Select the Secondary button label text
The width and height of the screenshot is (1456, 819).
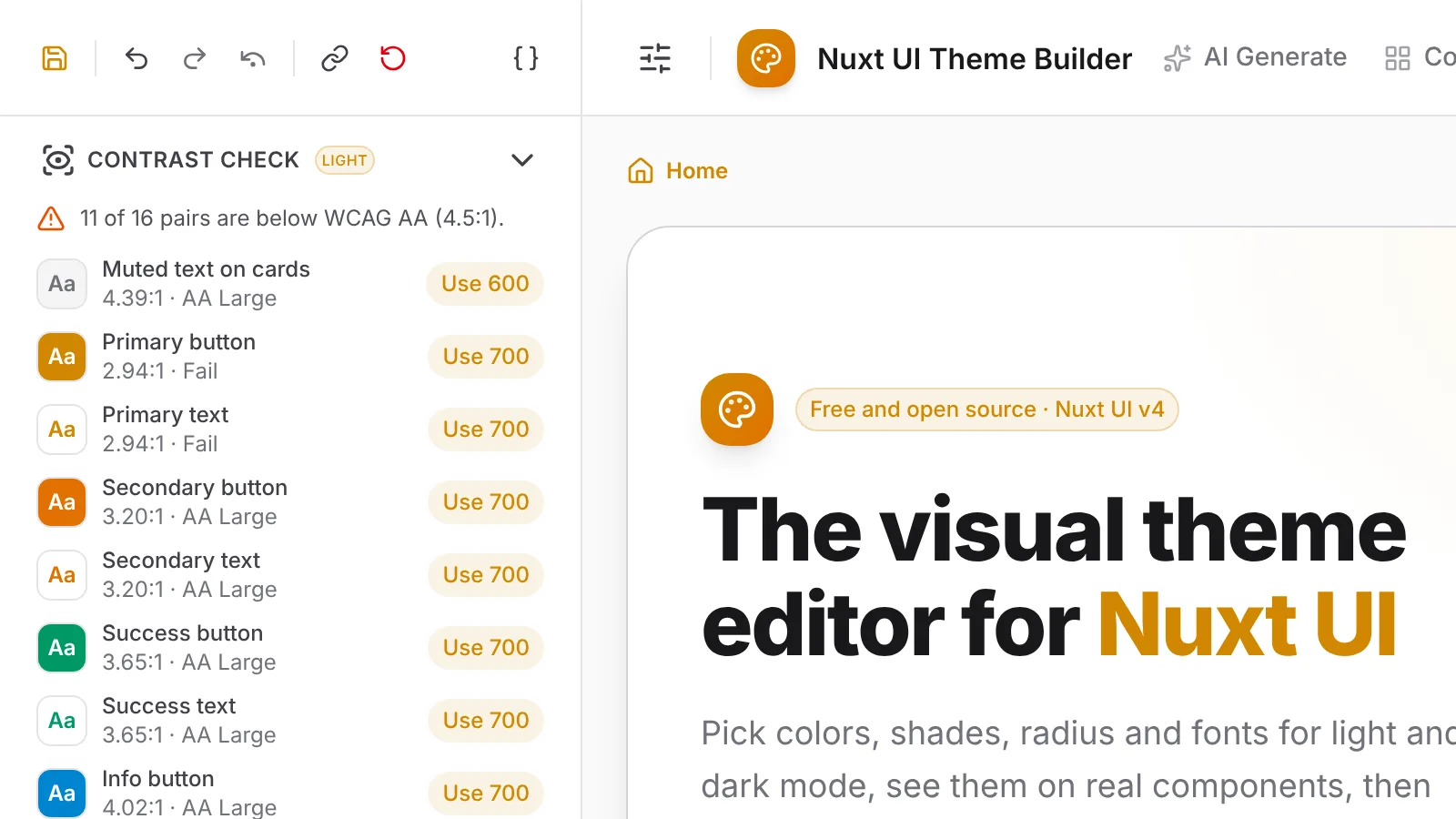click(x=195, y=488)
